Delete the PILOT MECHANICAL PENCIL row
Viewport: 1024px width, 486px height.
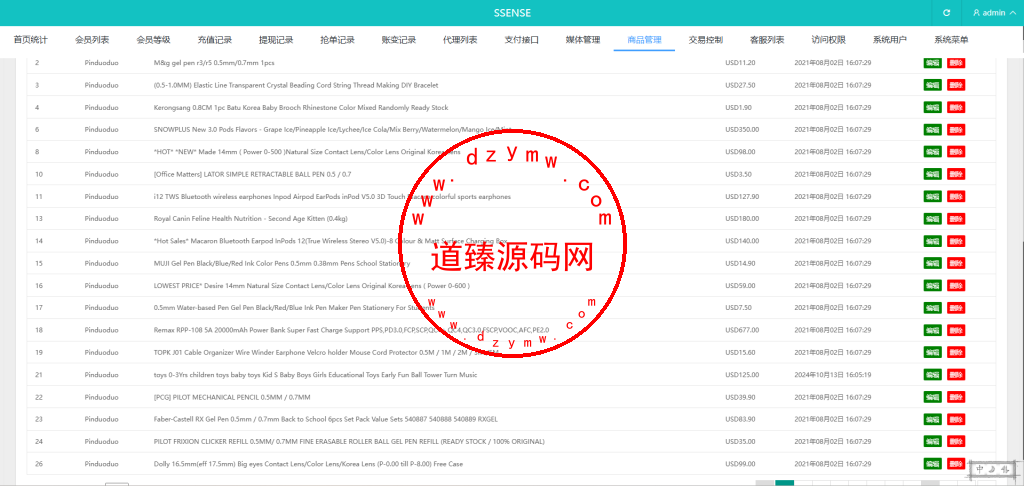coord(956,397)
